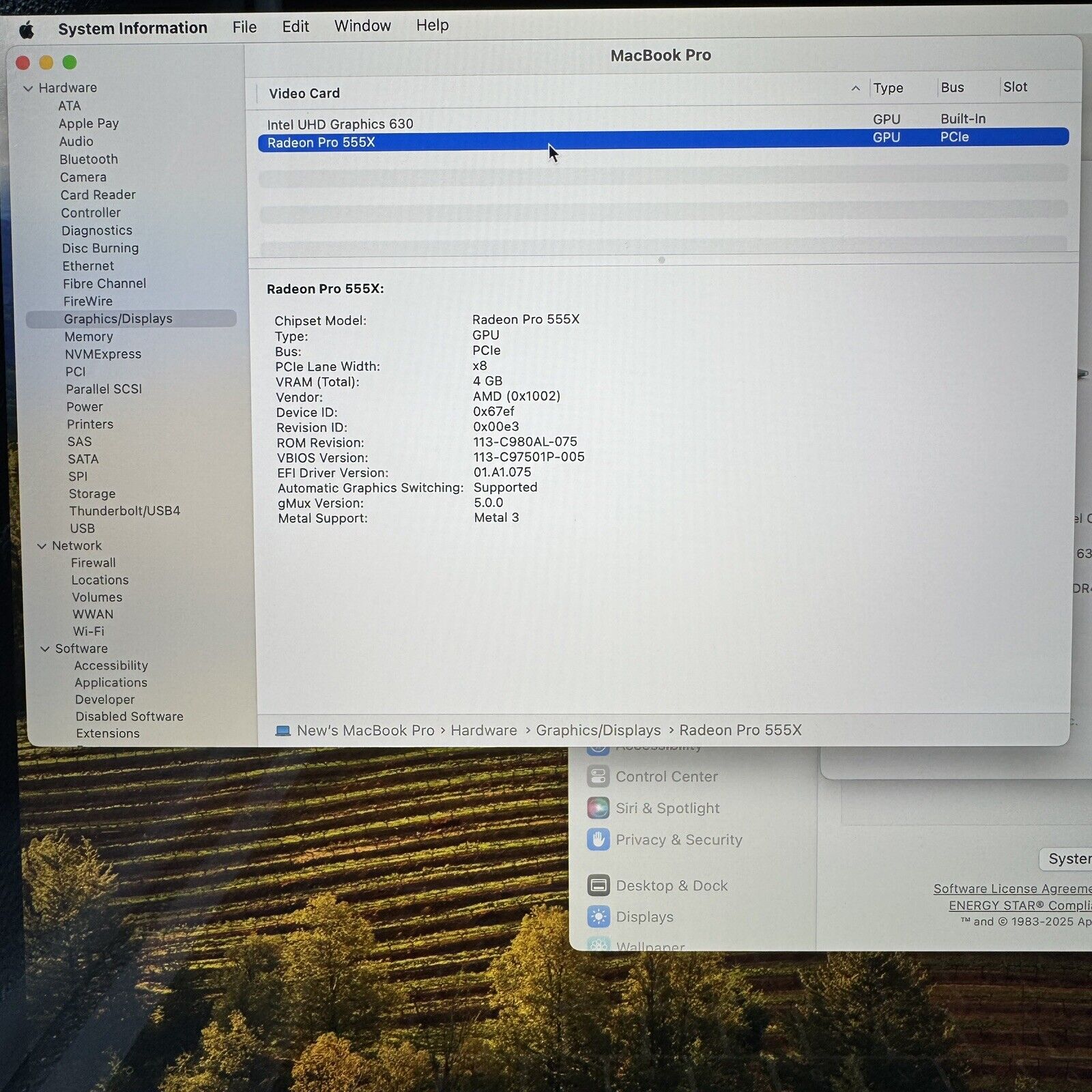
Task: Select PCI in the sidebar
Action: coord(76,372)
